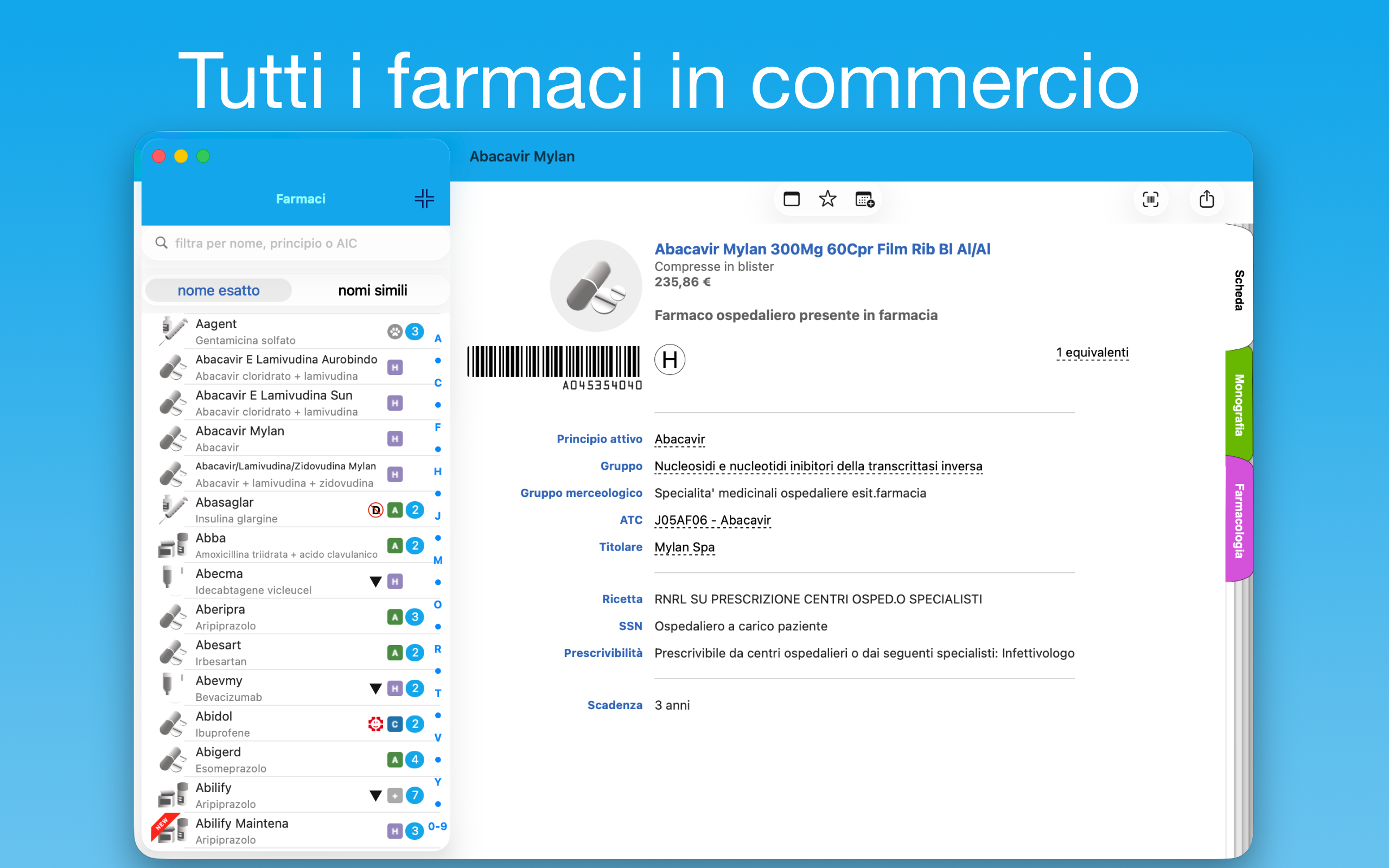
Task: Click the H badge on Abacavir Mylan row
Action: [x=394, y=438]
